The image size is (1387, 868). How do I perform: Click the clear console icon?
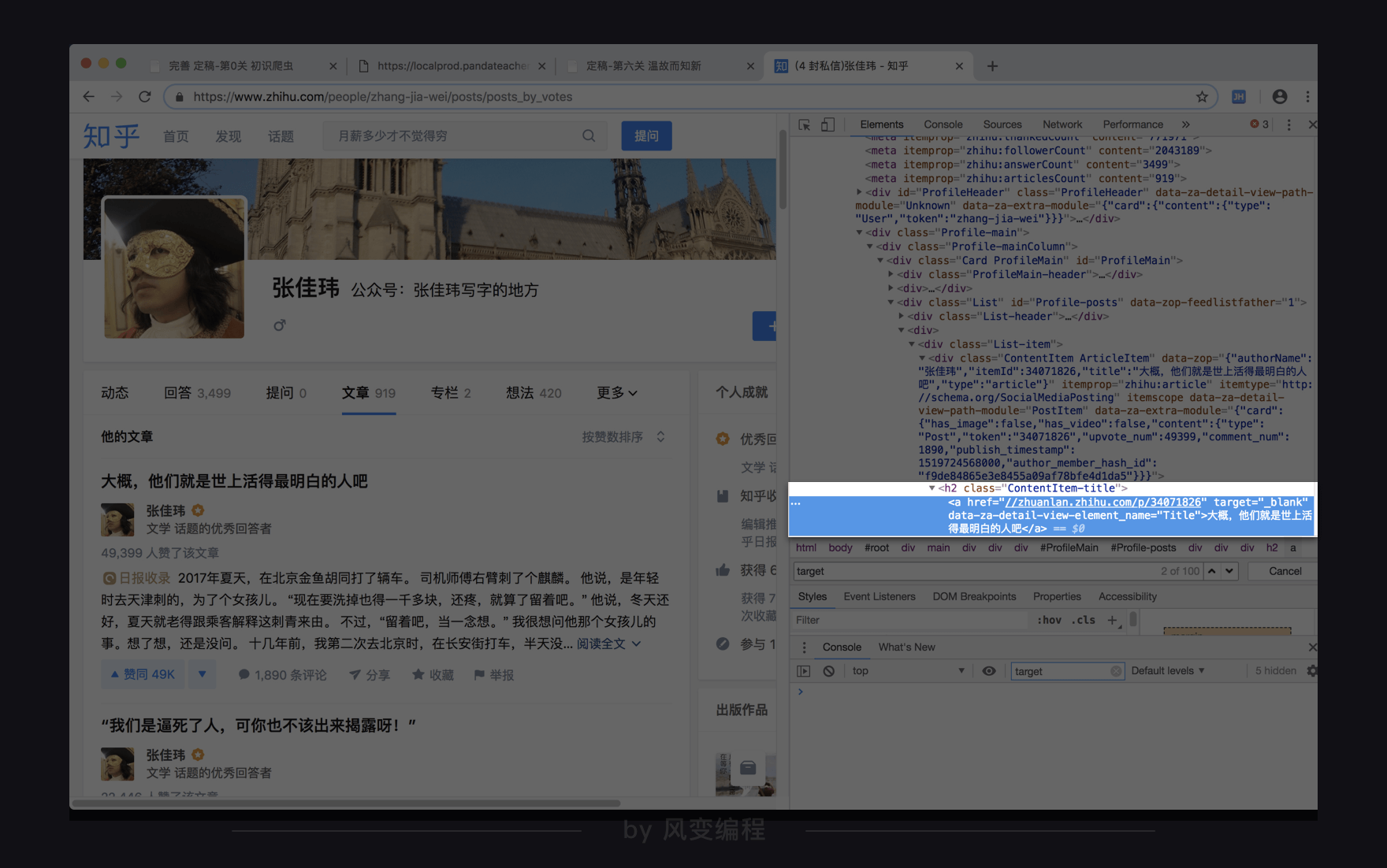tap(828, 670)
